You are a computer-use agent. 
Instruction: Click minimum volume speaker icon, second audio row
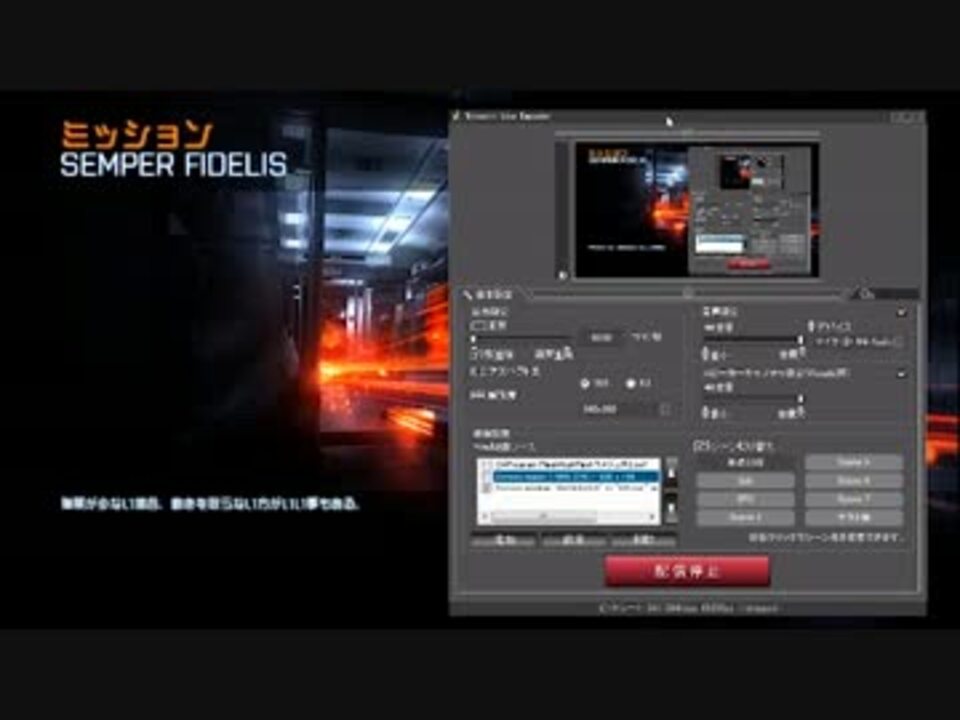705,413
